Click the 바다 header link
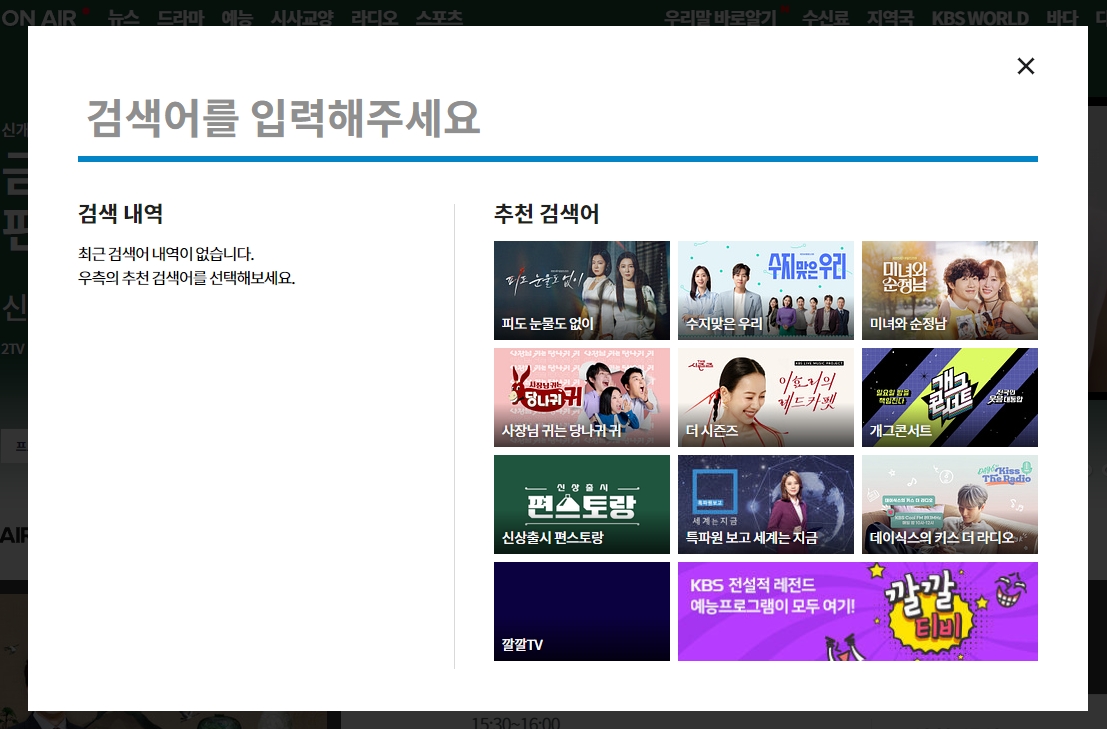This screenshot has height=729, width=1107. [x=1062, y=17]
